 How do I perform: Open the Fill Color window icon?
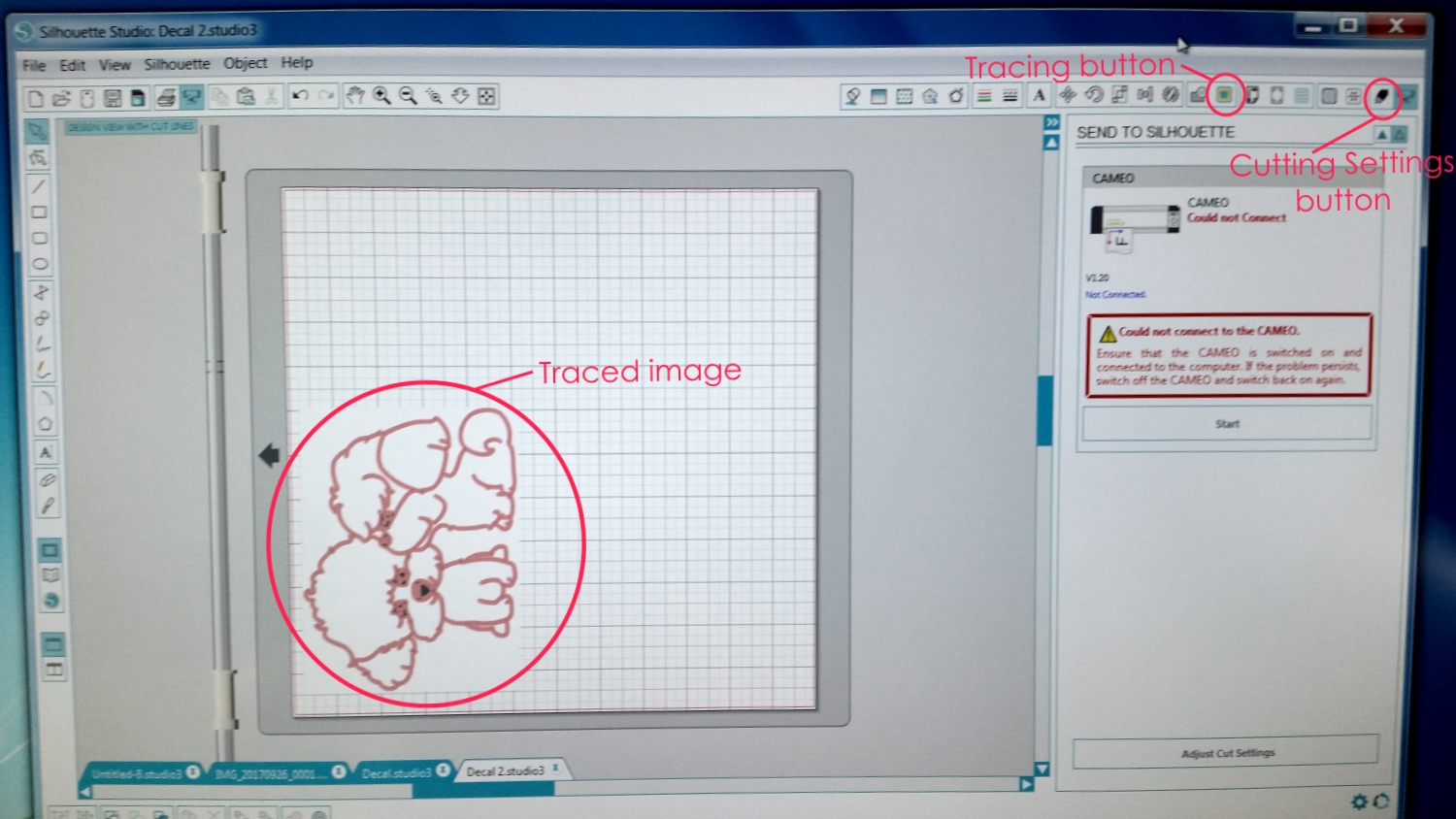click(x=852, y=95)
